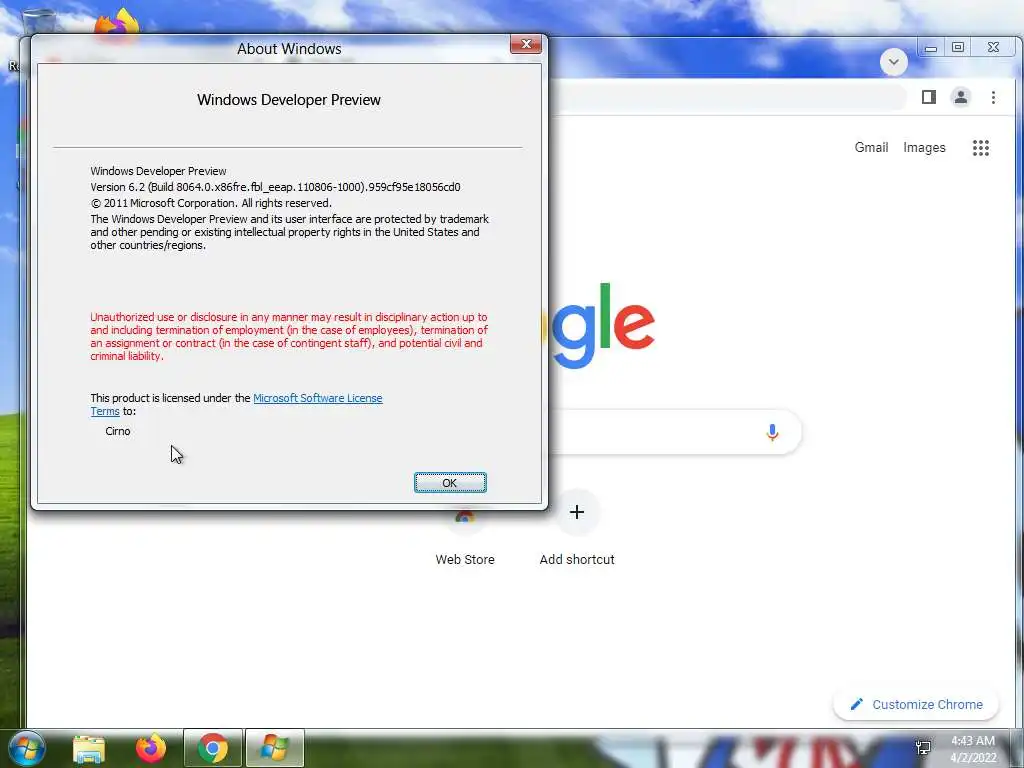Open the Windows Start orb
Screen dimensions: 1024x768
[x=26, y=748]
